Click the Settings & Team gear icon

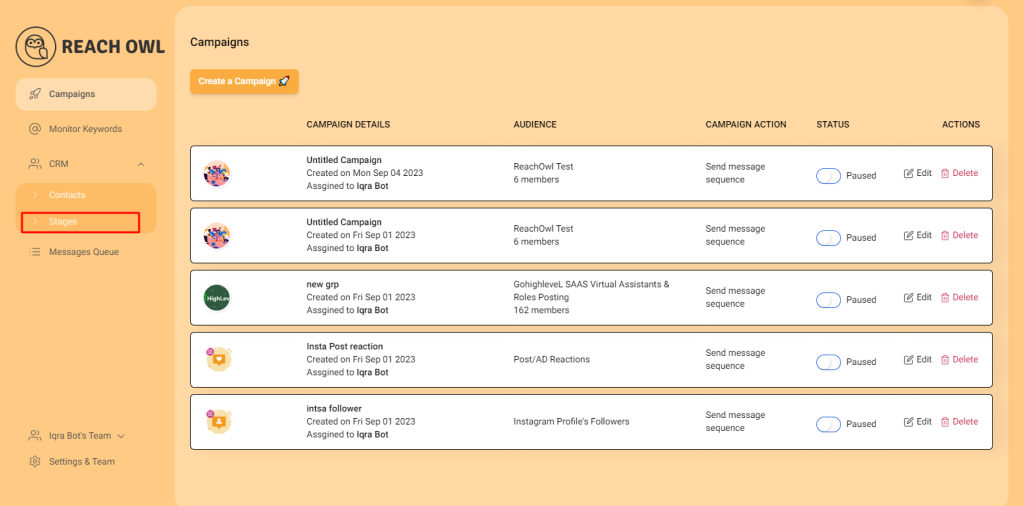[35, 462]
